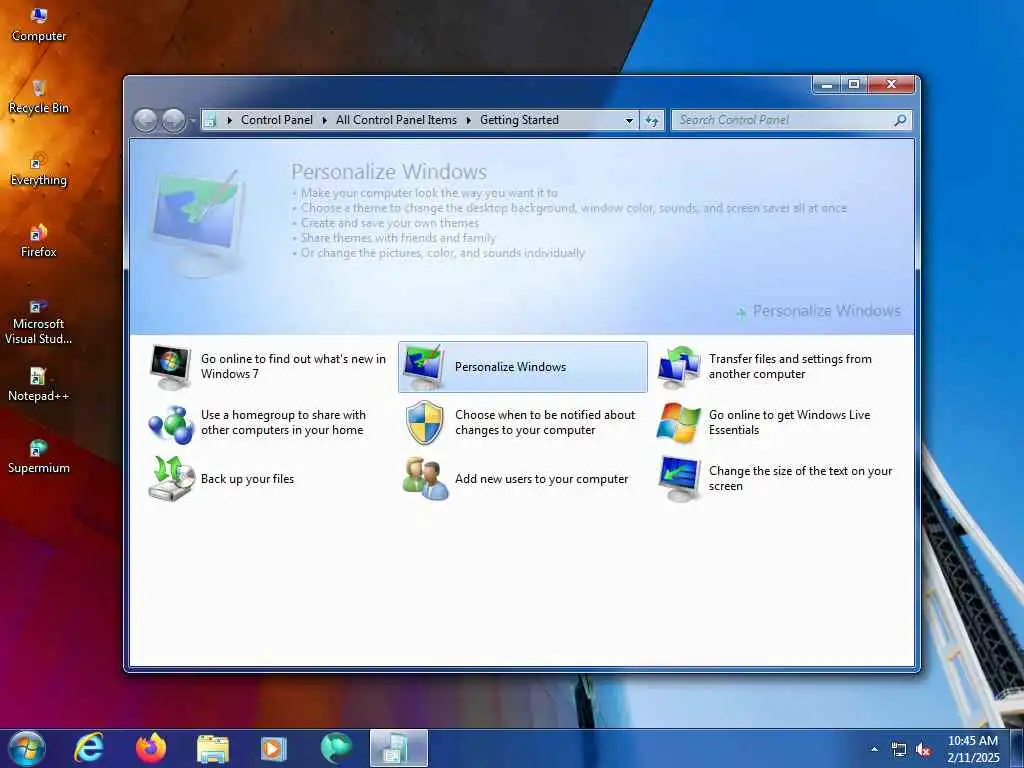Open Go online to get Windows Live Essentials
The width and height of the screenshot is (1024, 768).
[x=790, y=423]
